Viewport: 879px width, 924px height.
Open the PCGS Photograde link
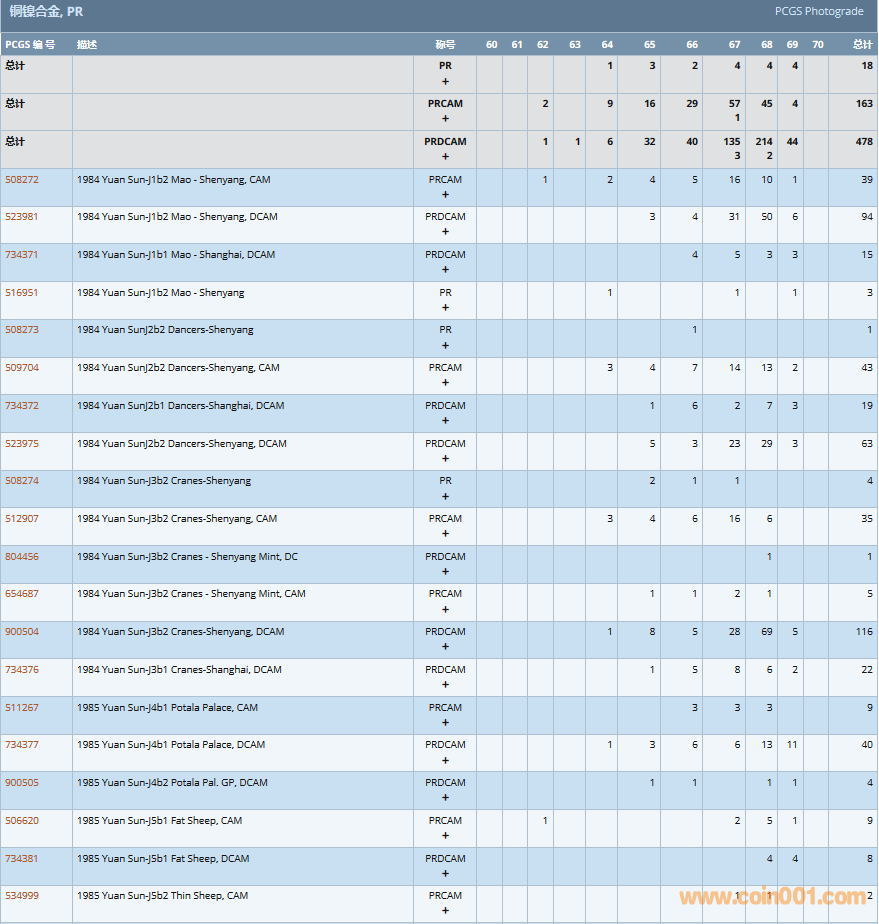point(818,12)
